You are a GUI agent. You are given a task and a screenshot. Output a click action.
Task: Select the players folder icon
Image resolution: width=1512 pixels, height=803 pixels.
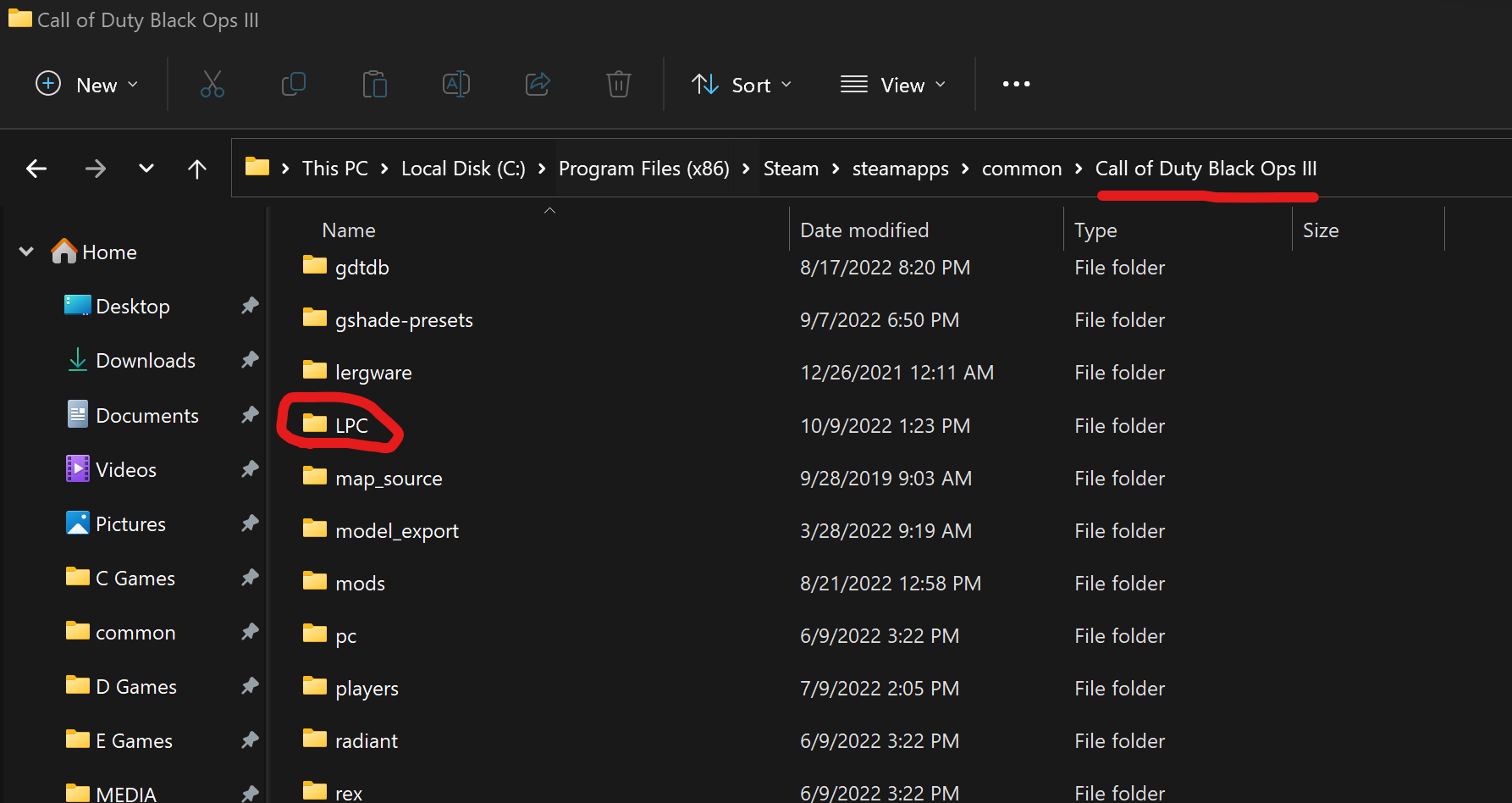(315, 686)
